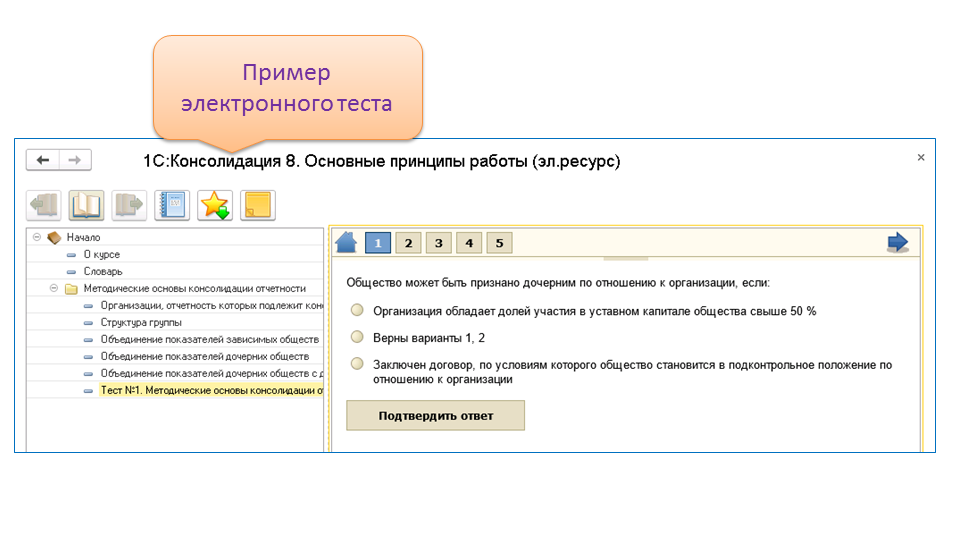Screen dimensions: 966x534
Task: Click the next page book icon
Action: tap(129, 205)
